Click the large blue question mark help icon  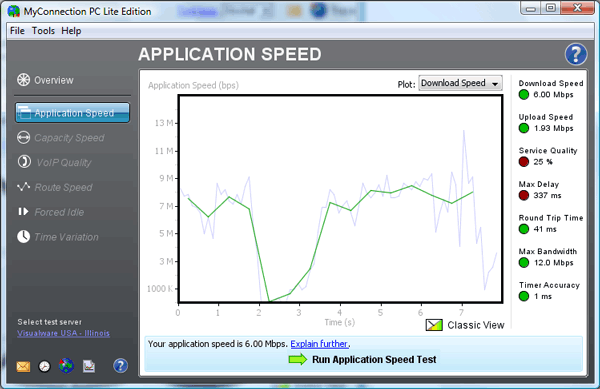[576, 54]
